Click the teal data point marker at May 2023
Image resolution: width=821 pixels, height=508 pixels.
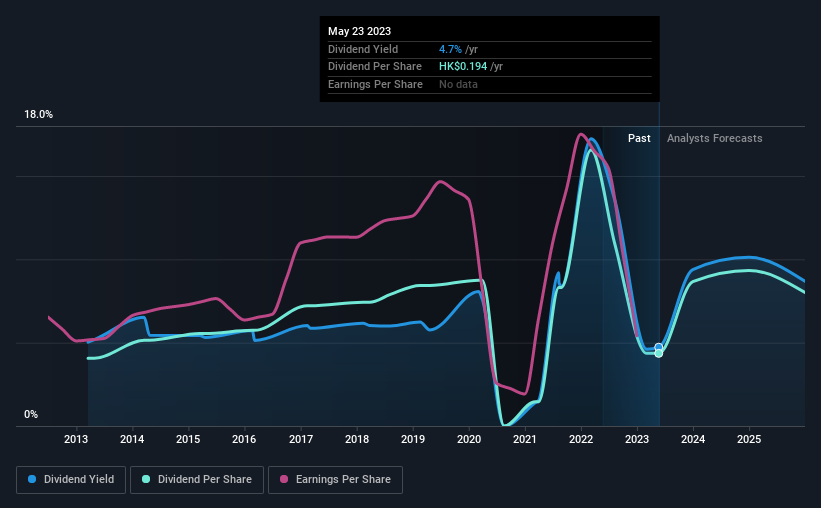coord(659,354)
